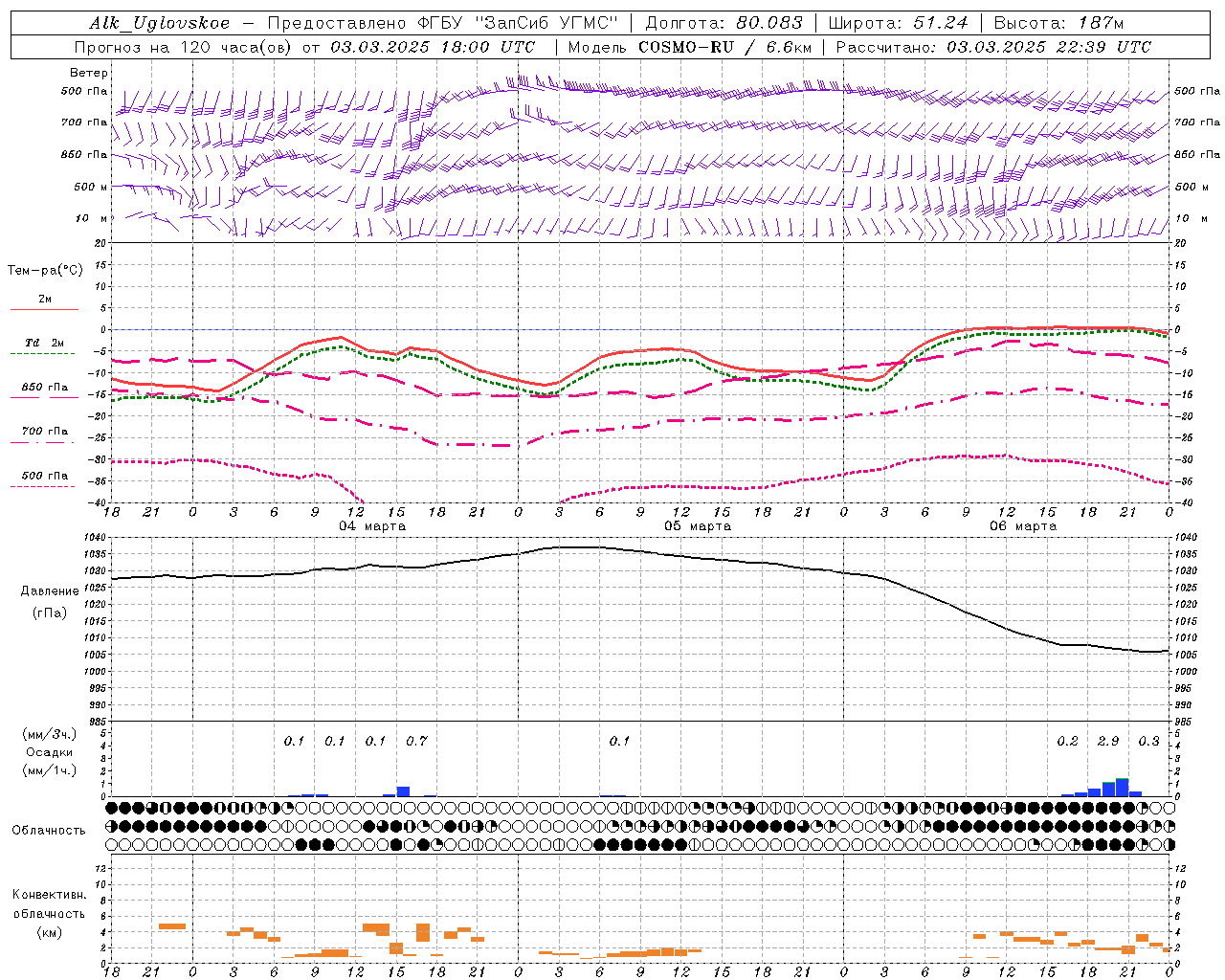The image size is (1225, 980).
Task: Select the Широта: 51.24 value
Action: [898, 23]
